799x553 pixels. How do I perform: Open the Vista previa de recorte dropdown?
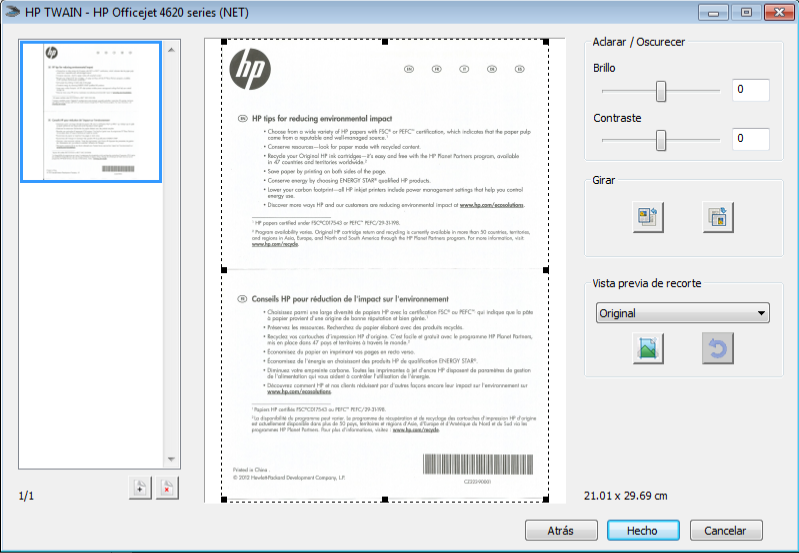(x=682, y=313)
